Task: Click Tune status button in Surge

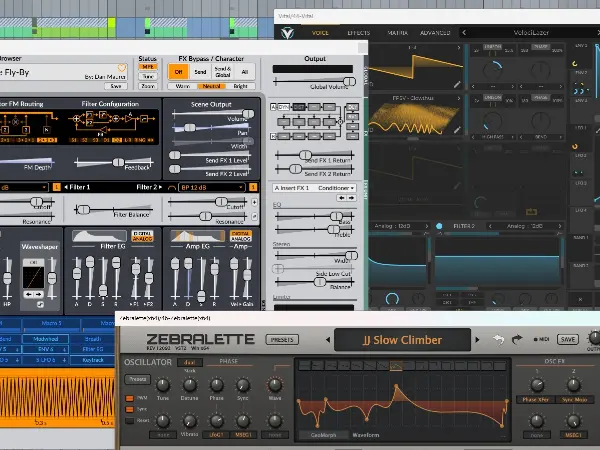Action: pyautogui.click(x=148, y=77)
